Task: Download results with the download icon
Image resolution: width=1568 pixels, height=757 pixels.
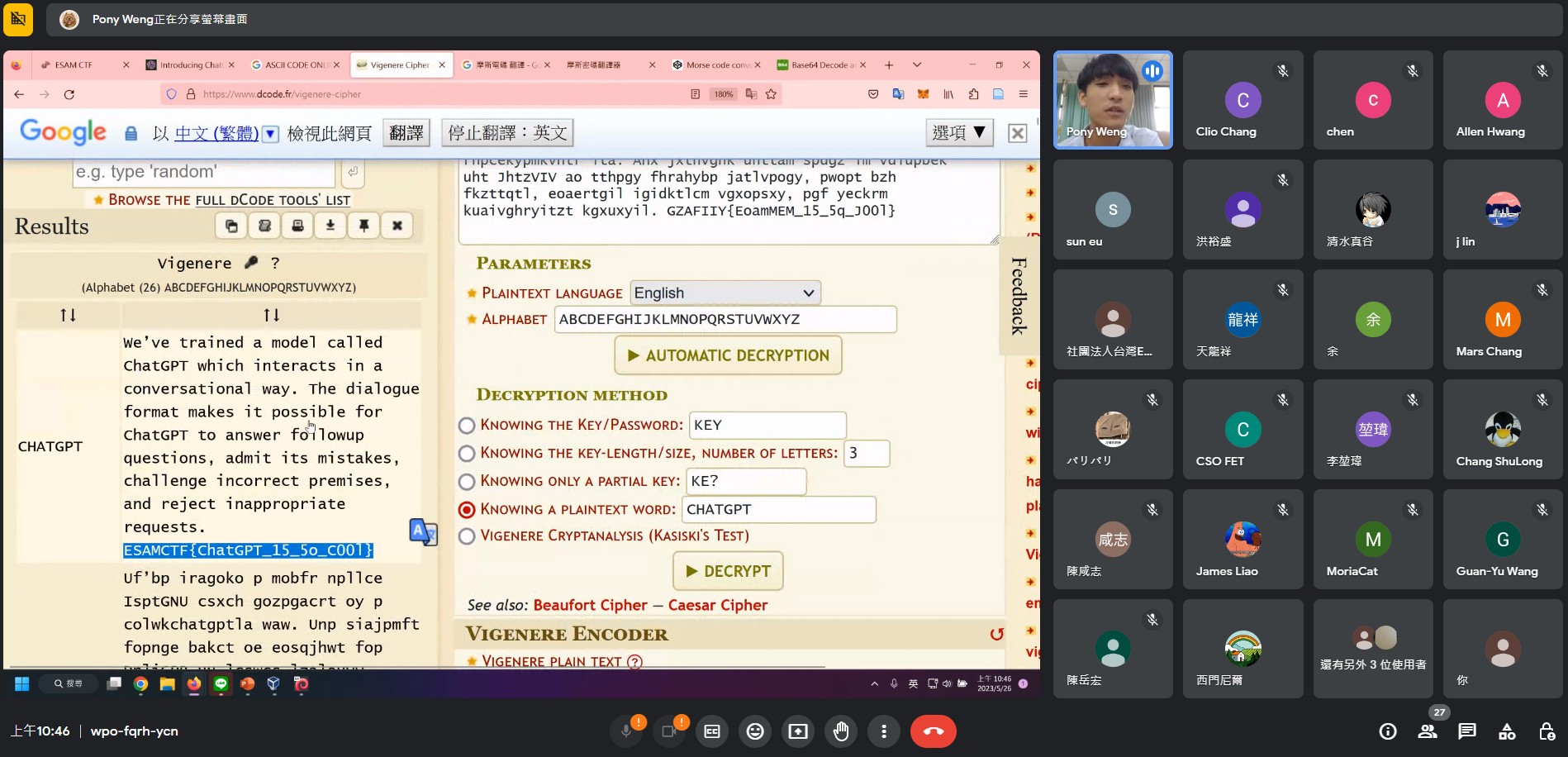Action: click(330, 226)
